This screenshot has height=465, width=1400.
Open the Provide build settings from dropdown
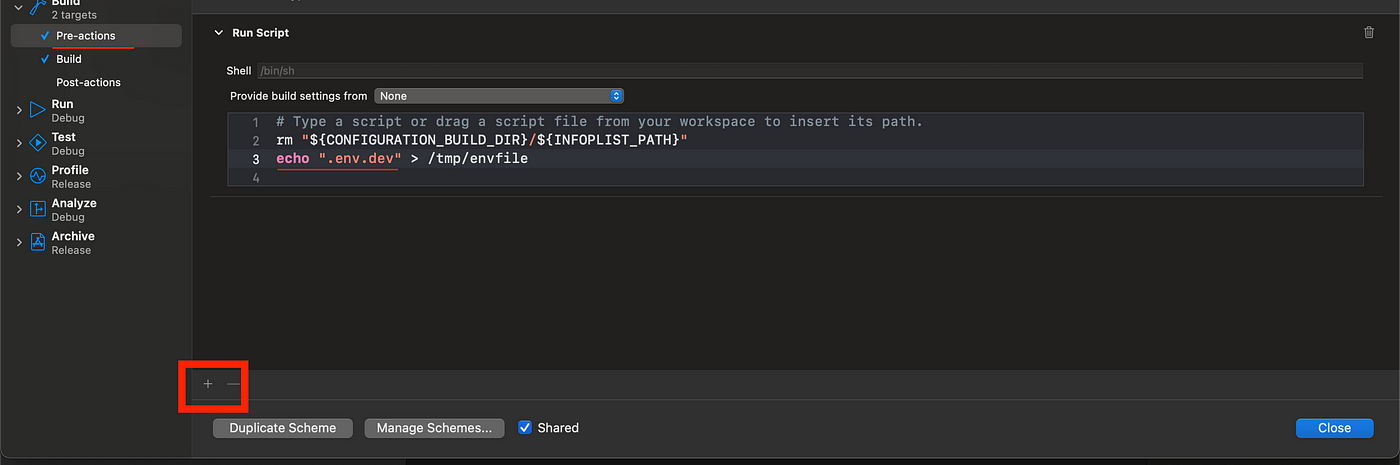[499, 96]
